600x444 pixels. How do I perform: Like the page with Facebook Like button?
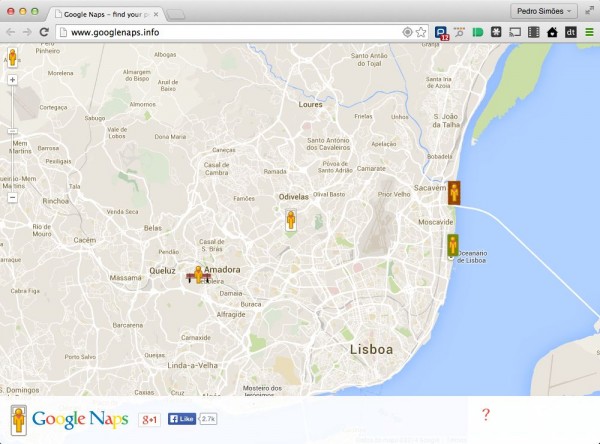pyautogui.click(x=182, y=419)
